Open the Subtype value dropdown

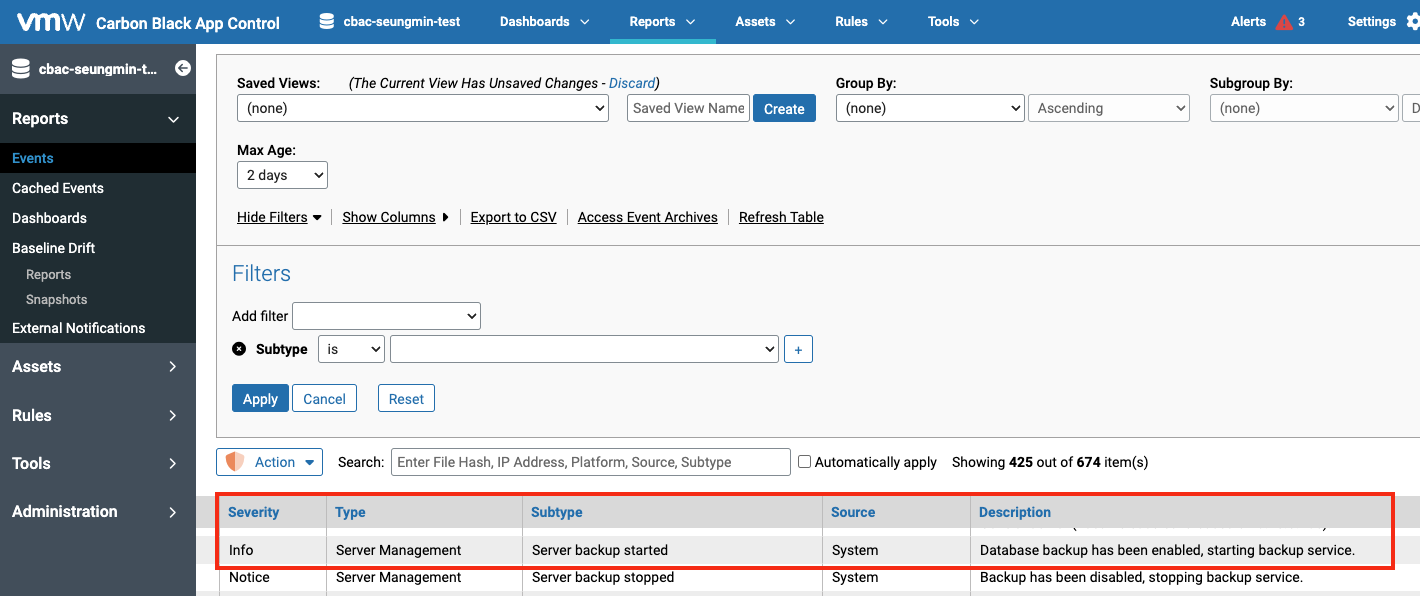coord(584,349)
